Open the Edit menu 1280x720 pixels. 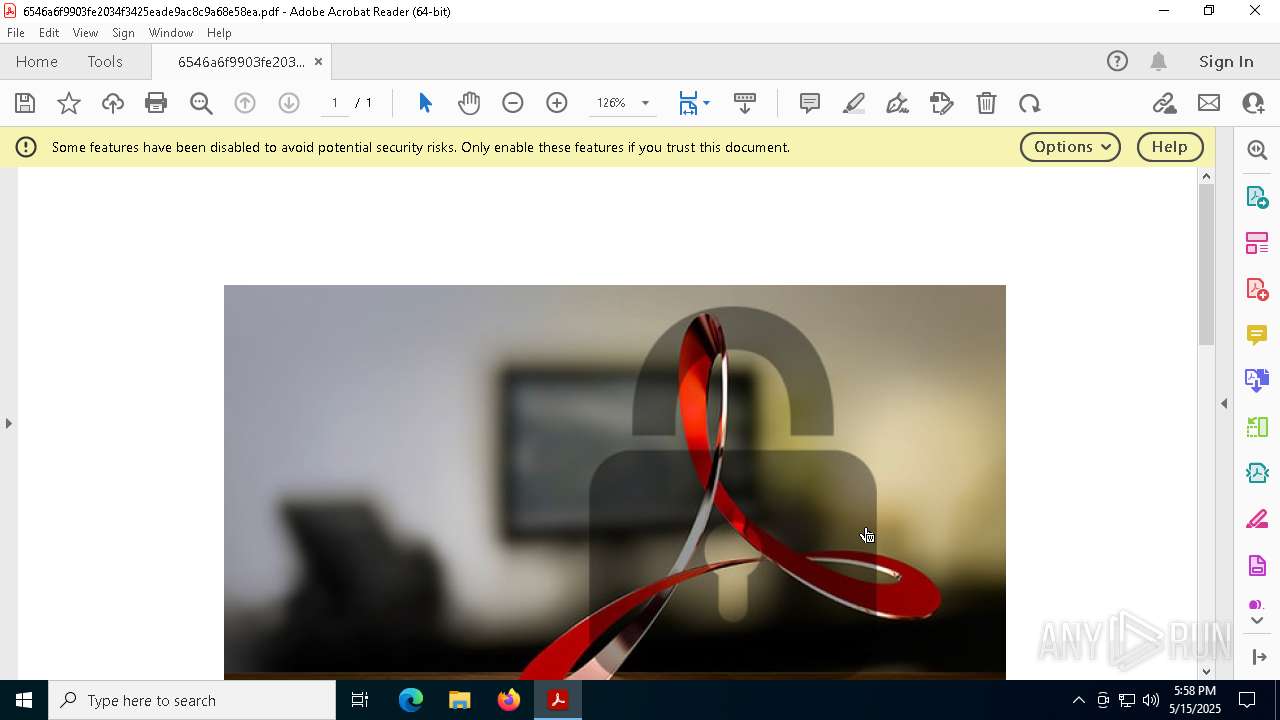49,33
